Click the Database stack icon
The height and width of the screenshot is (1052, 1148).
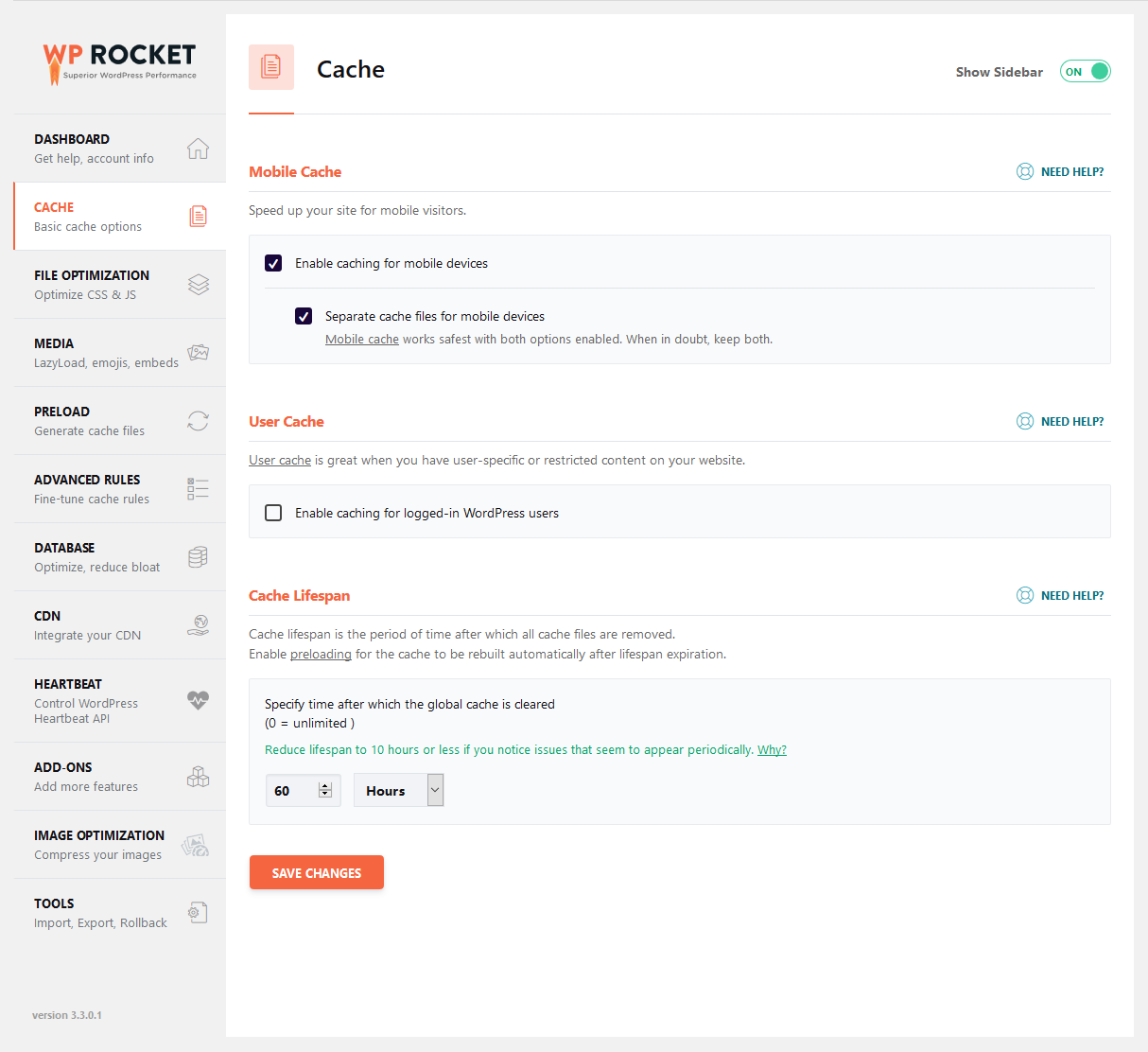pyautogui.click(x=198, y=556)
